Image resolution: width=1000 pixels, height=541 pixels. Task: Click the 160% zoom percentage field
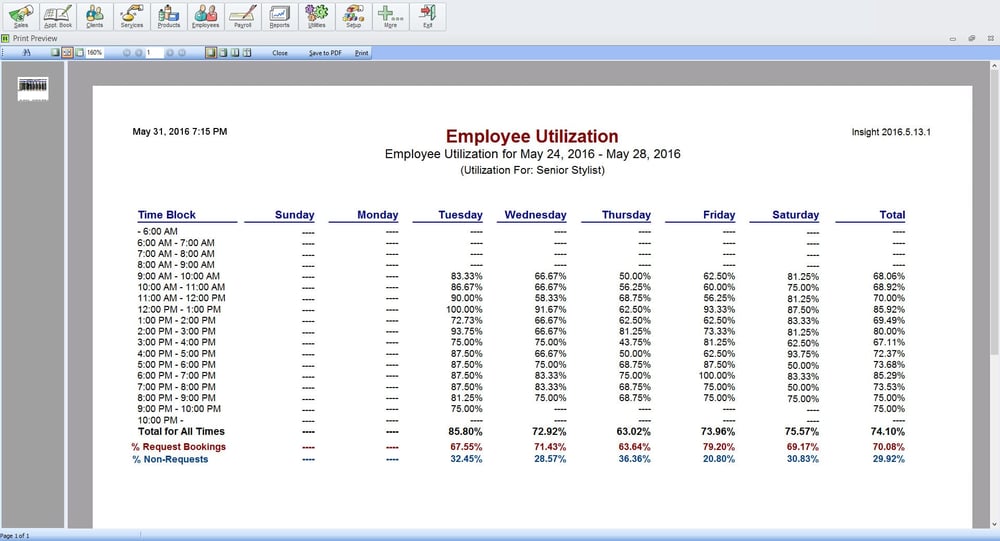point(94,53)
